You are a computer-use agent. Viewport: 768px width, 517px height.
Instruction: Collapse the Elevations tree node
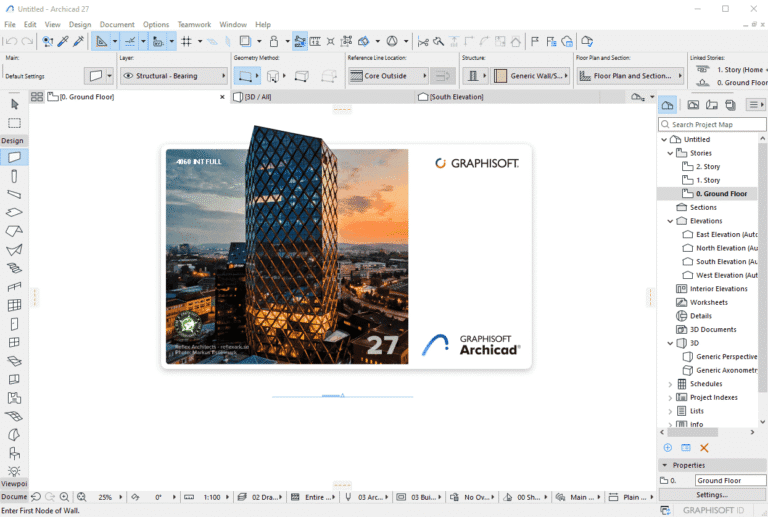670,221
